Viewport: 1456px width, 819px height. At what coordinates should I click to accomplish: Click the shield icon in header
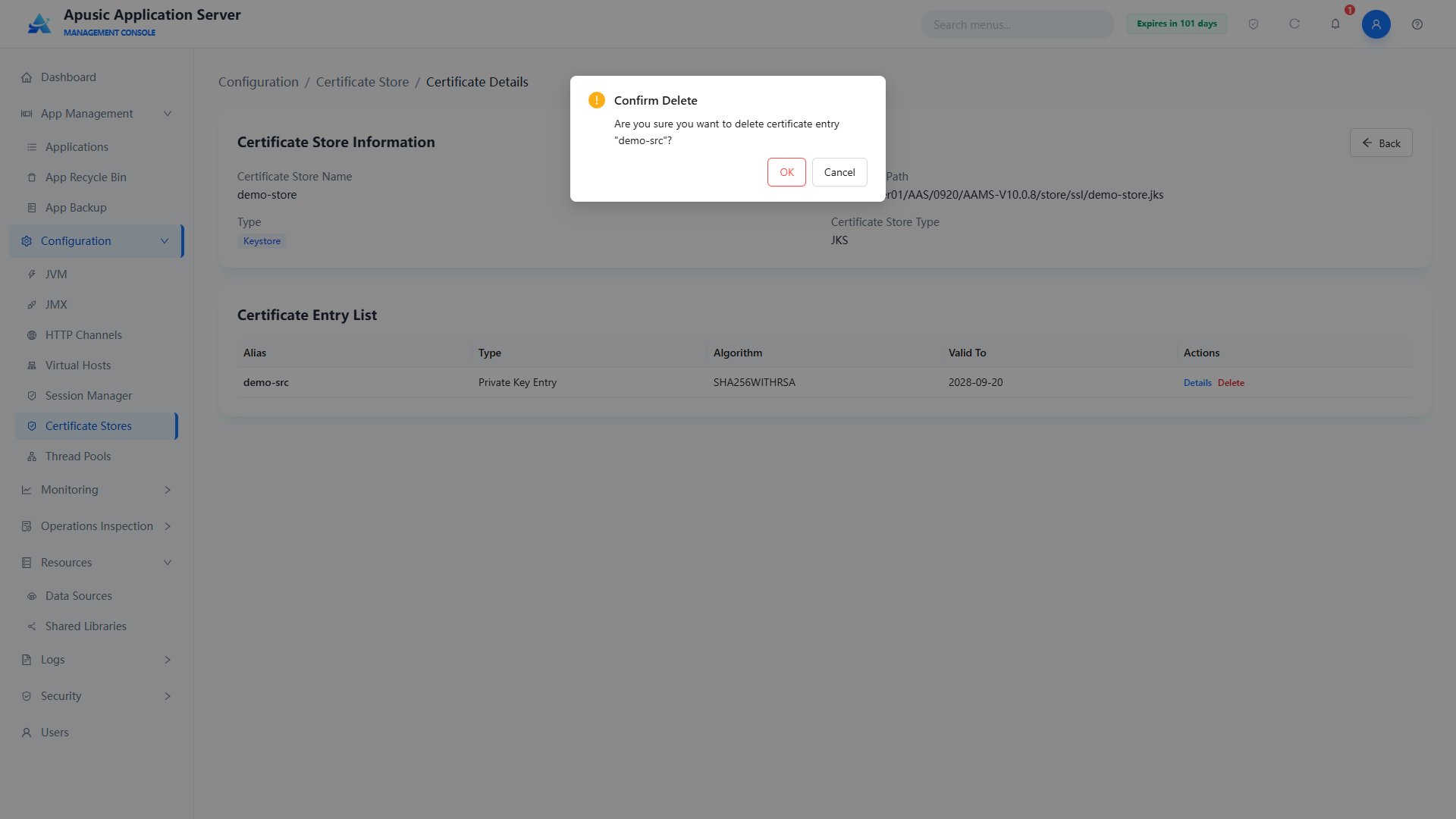click(1254, 24)
